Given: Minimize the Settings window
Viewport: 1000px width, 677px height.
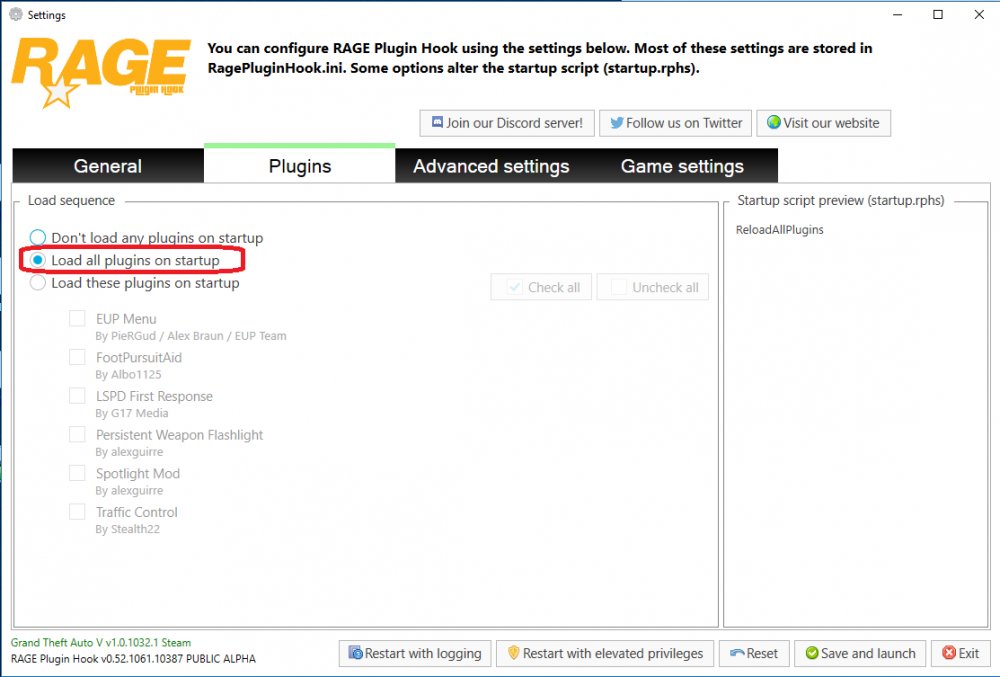Looking at the screenshot, I should (x=897, y=14).
